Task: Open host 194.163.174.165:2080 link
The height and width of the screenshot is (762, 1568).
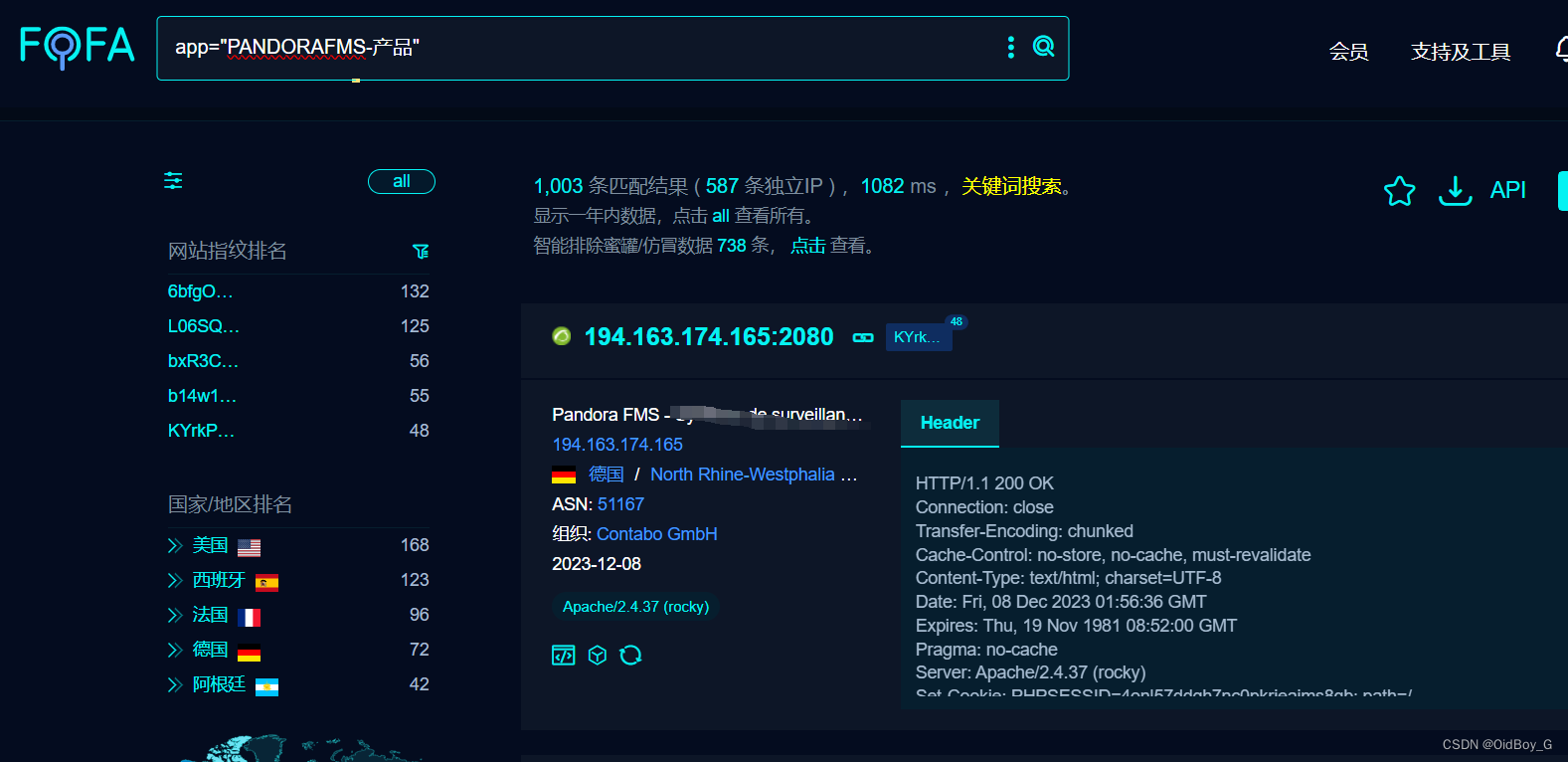Action: pyautogui.click(x=709, y=336)
